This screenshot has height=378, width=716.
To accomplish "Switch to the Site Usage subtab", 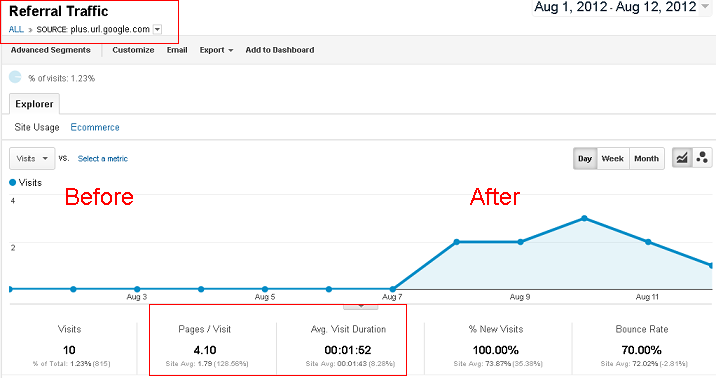I will pos(37,127).
